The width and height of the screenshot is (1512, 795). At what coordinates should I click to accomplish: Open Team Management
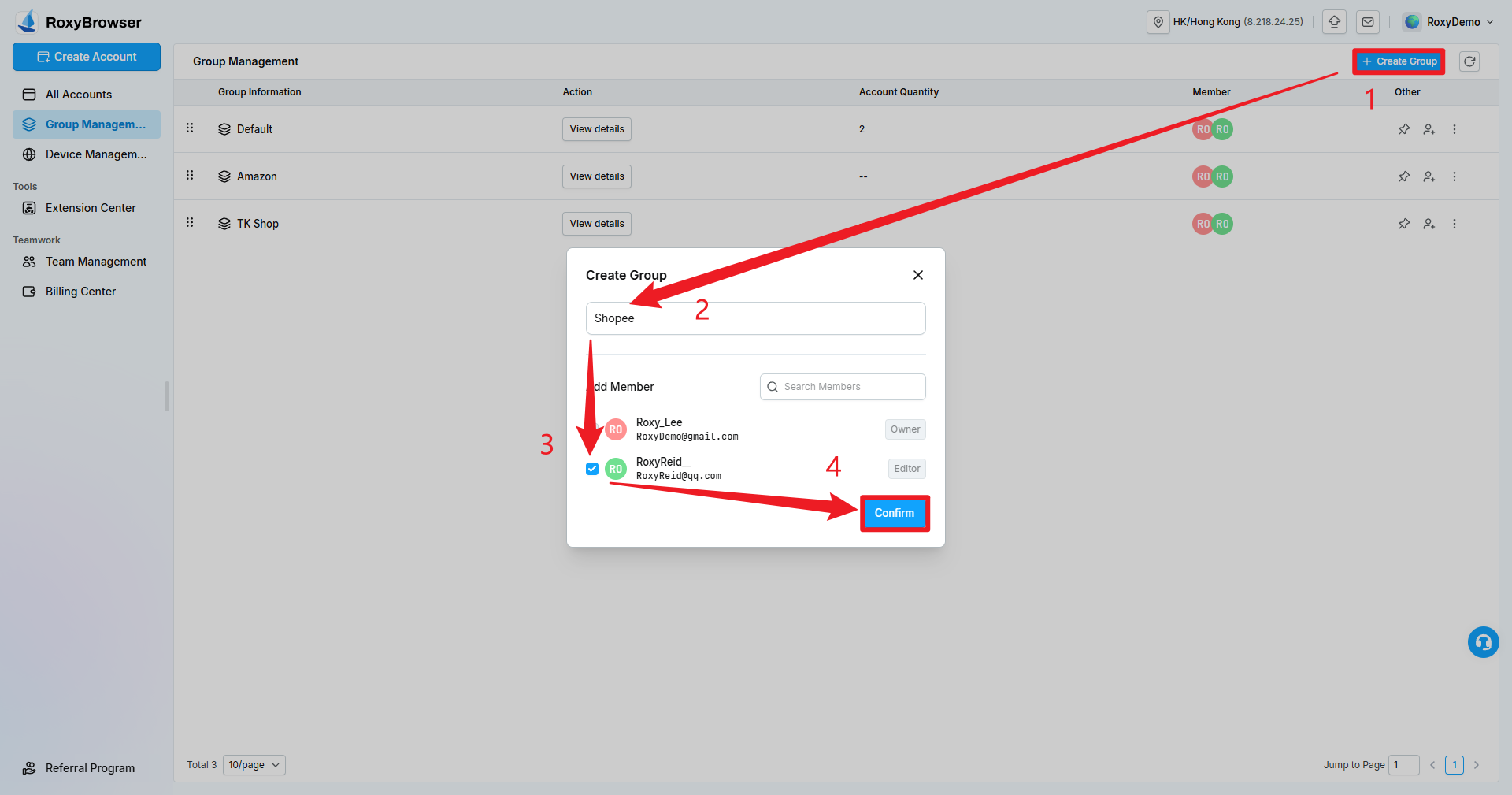click(x=87, y=262)
